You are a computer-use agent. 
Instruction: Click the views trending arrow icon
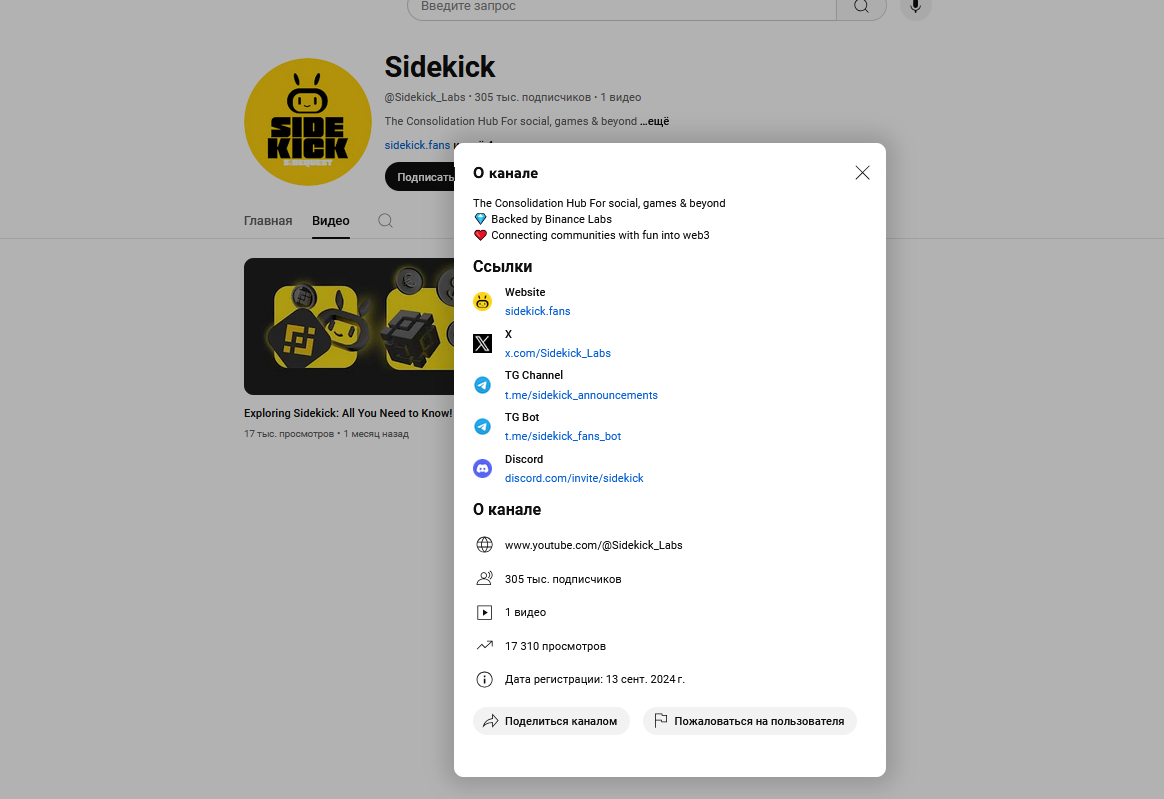tap(484, 645)
